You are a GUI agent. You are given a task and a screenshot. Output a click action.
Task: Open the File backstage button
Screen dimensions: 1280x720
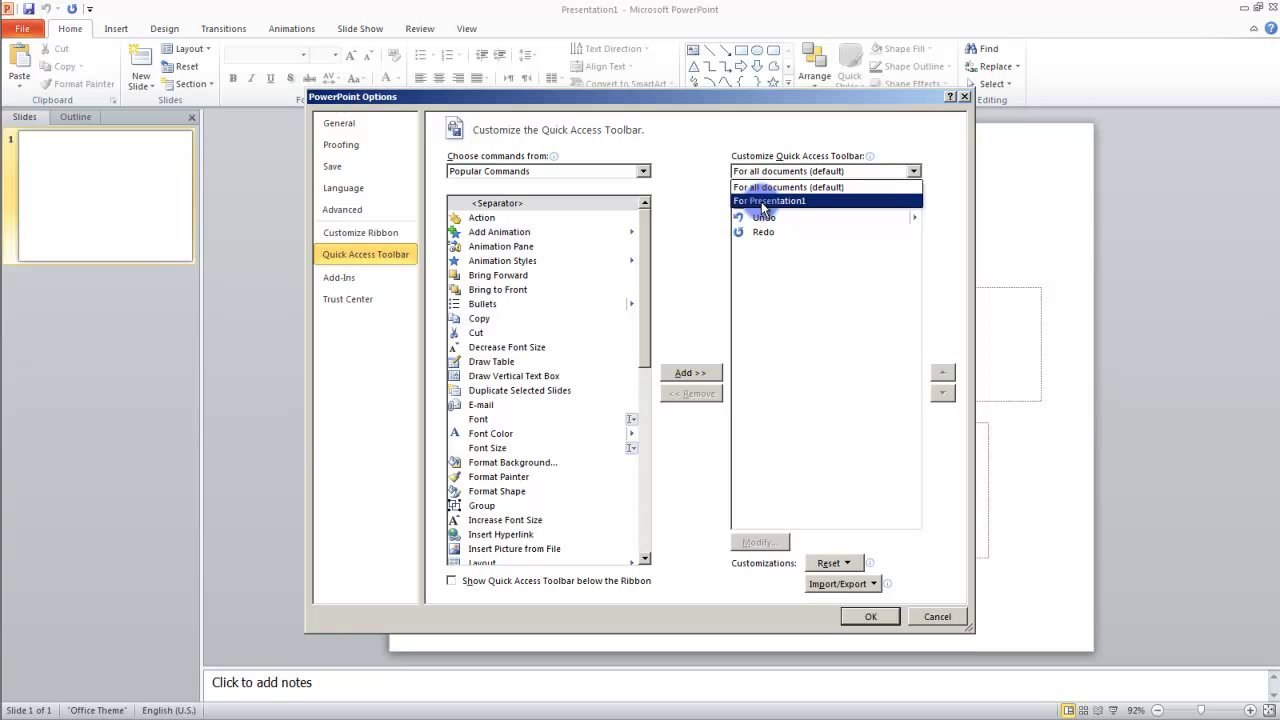point(22,29)
